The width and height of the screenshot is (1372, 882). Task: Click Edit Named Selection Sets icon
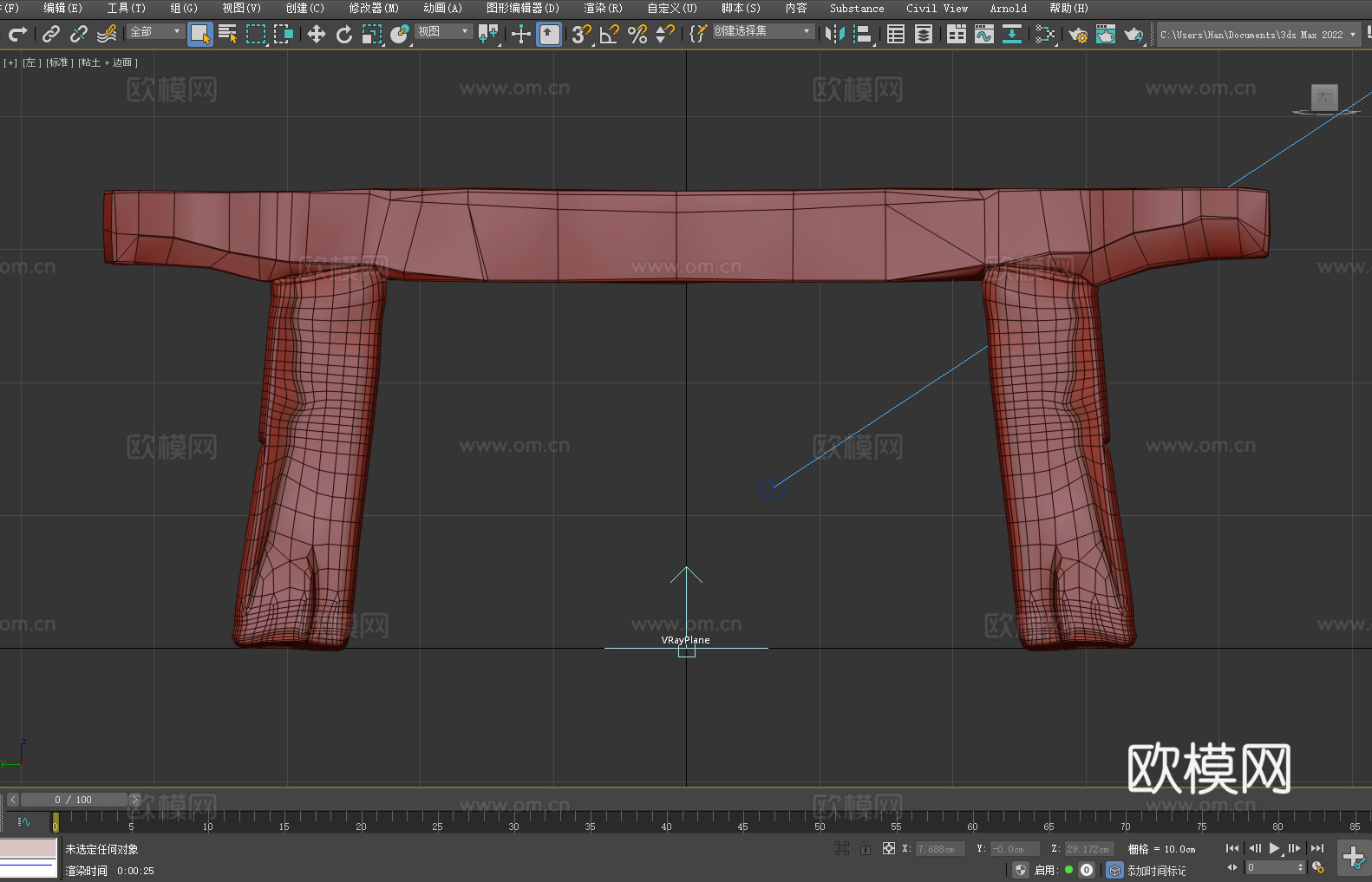click(x=698, y=34)
